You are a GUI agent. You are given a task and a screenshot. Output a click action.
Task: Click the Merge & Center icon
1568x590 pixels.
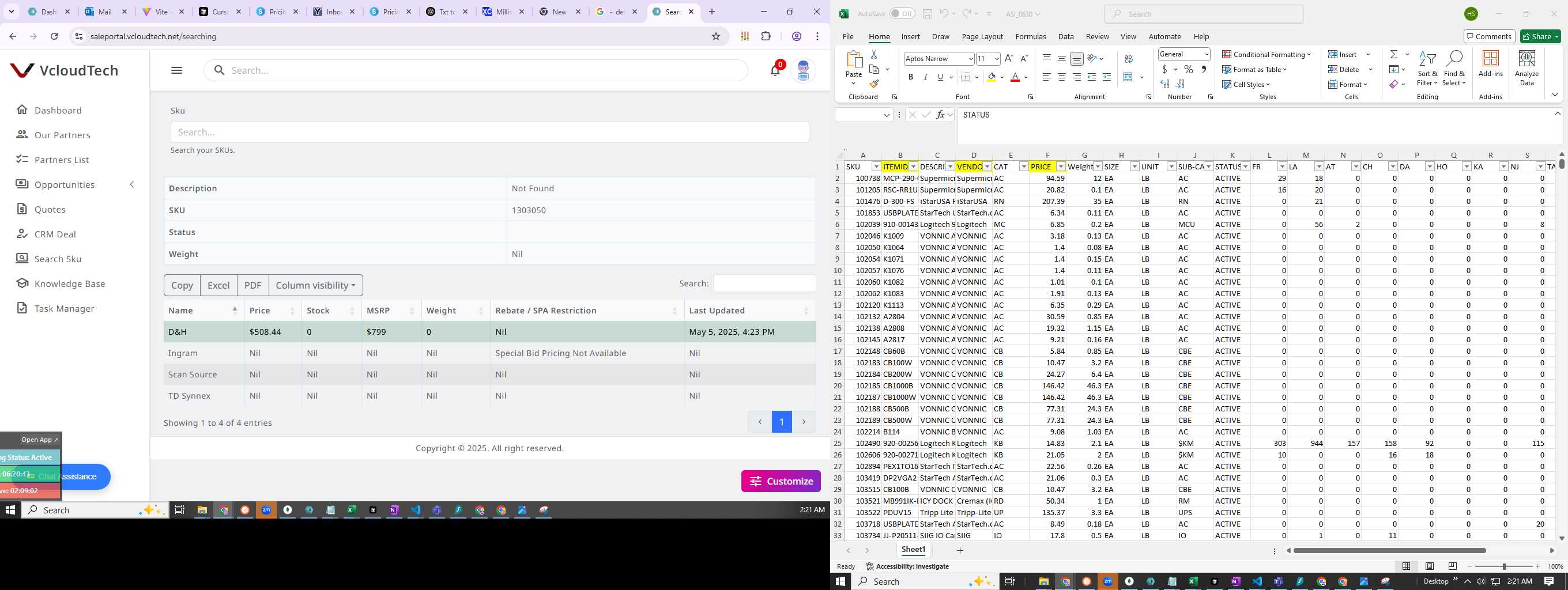click(x=1128, y=77)
